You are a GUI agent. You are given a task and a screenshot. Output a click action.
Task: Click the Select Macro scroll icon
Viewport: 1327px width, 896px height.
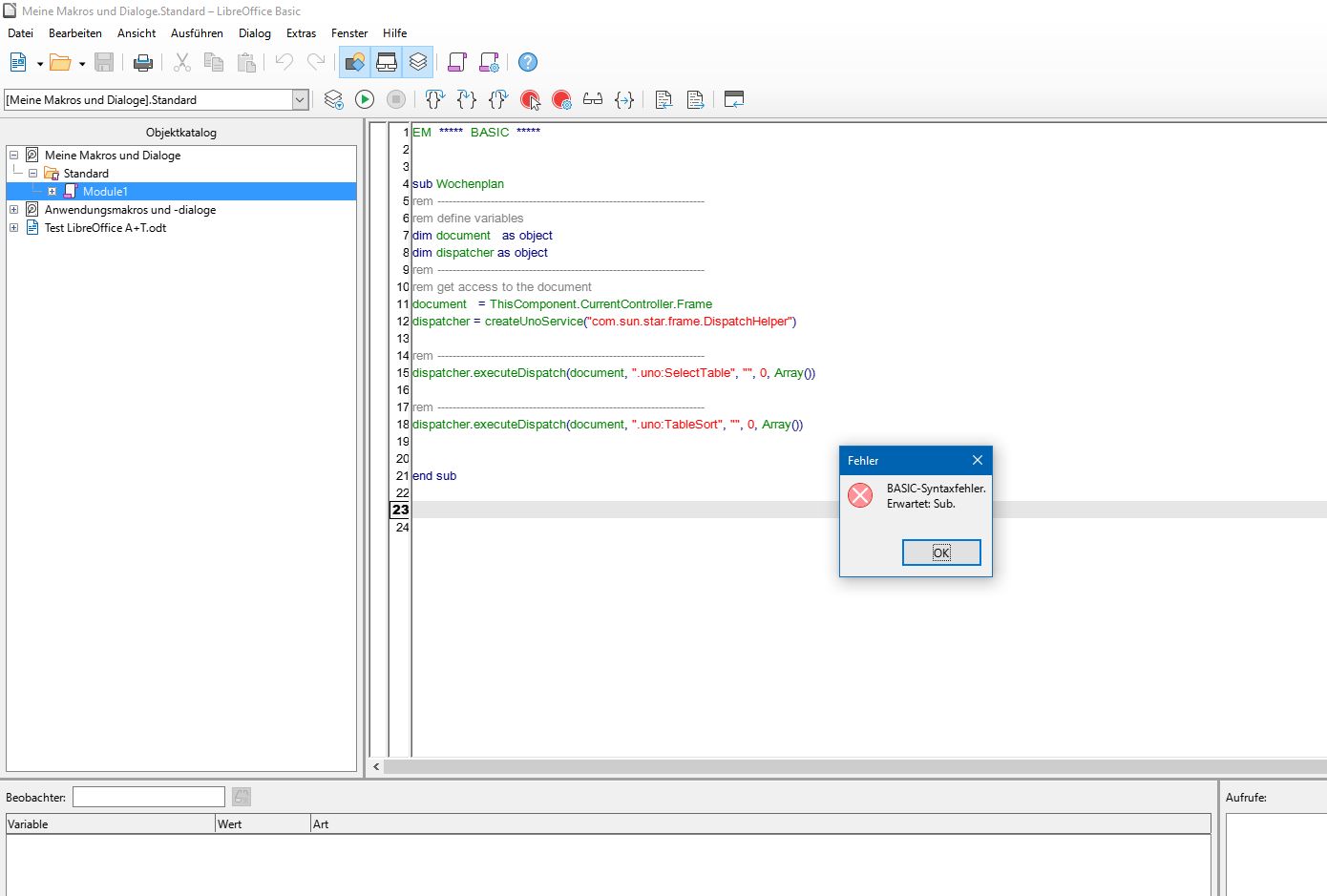click(457, 62)
